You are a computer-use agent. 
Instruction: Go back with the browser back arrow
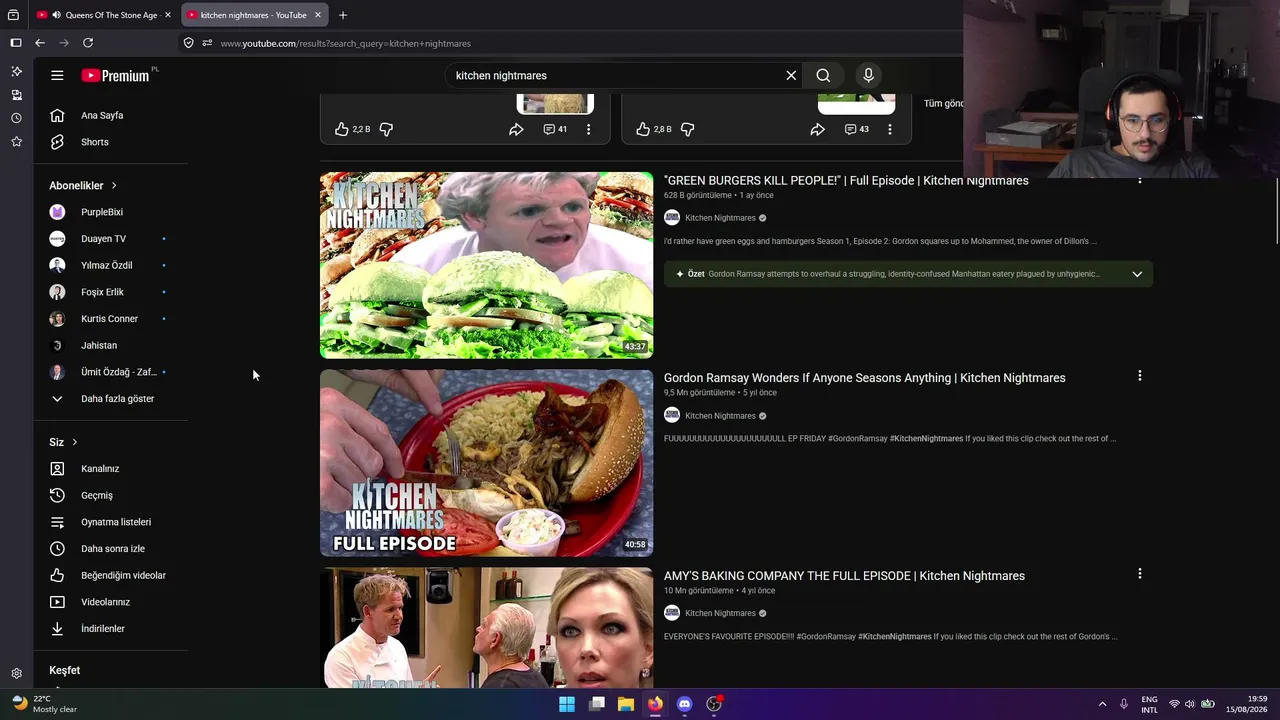point(40,43)
